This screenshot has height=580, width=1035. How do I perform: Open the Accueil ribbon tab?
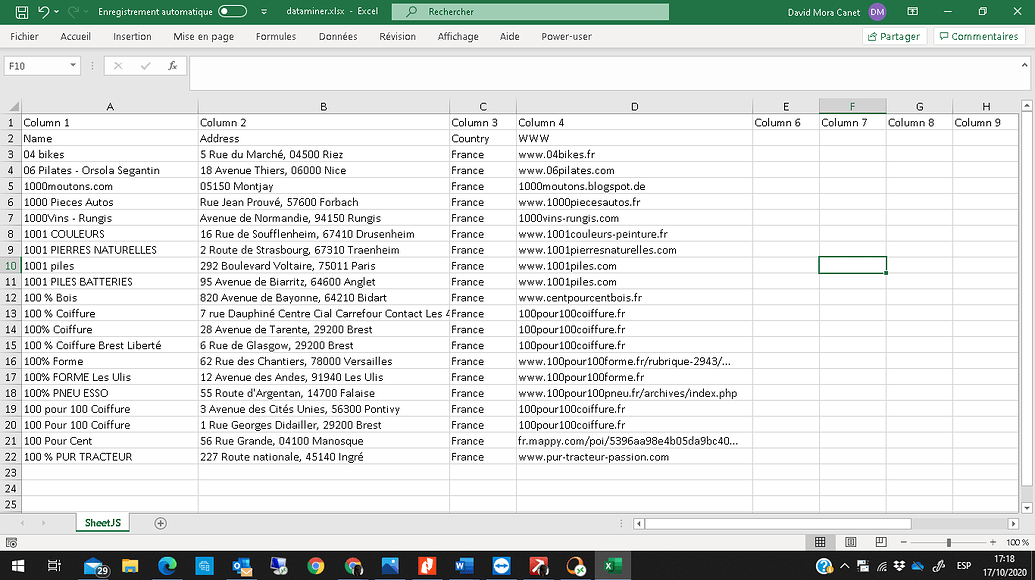point(75,36)
